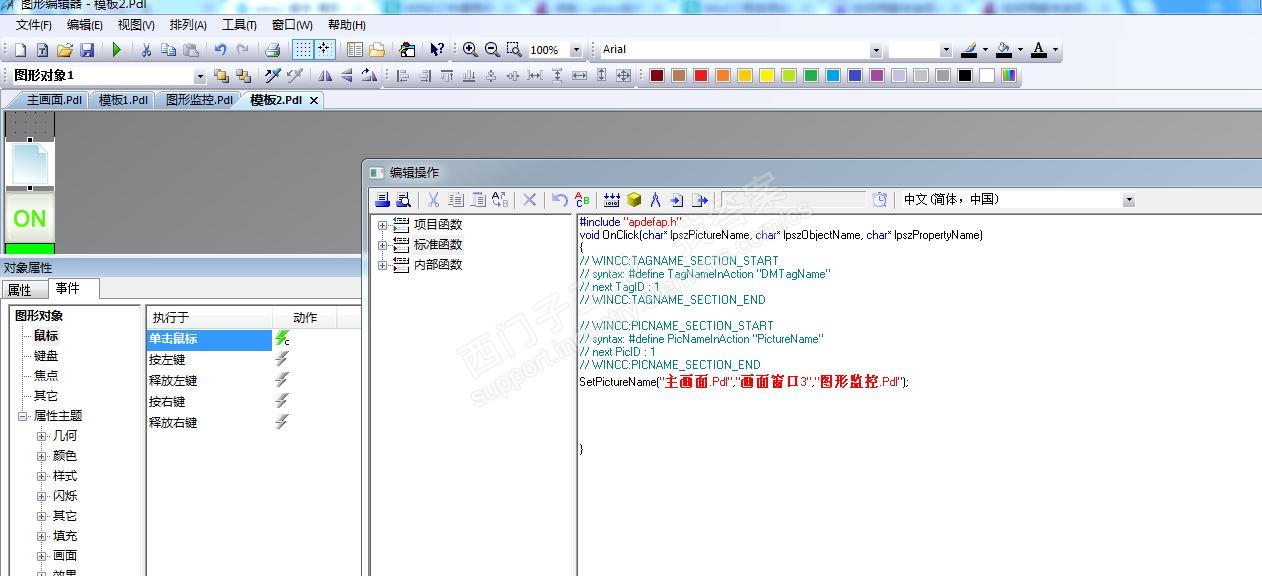Image resolution: width=1262 pixels, height=576 pixels.
Task: Select 键盘 in the event tree
Action: tap(46, 356)
